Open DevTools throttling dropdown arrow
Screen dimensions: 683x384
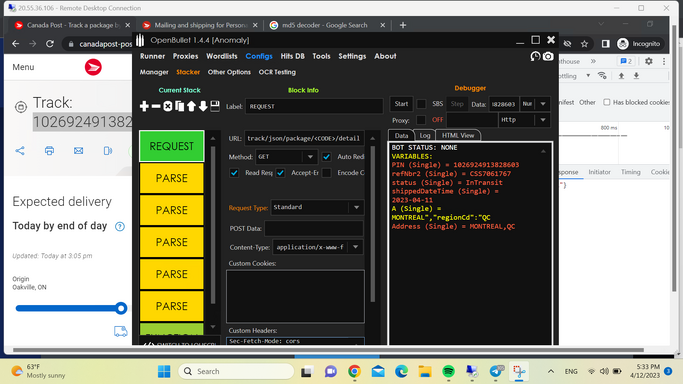pos(588,76)
